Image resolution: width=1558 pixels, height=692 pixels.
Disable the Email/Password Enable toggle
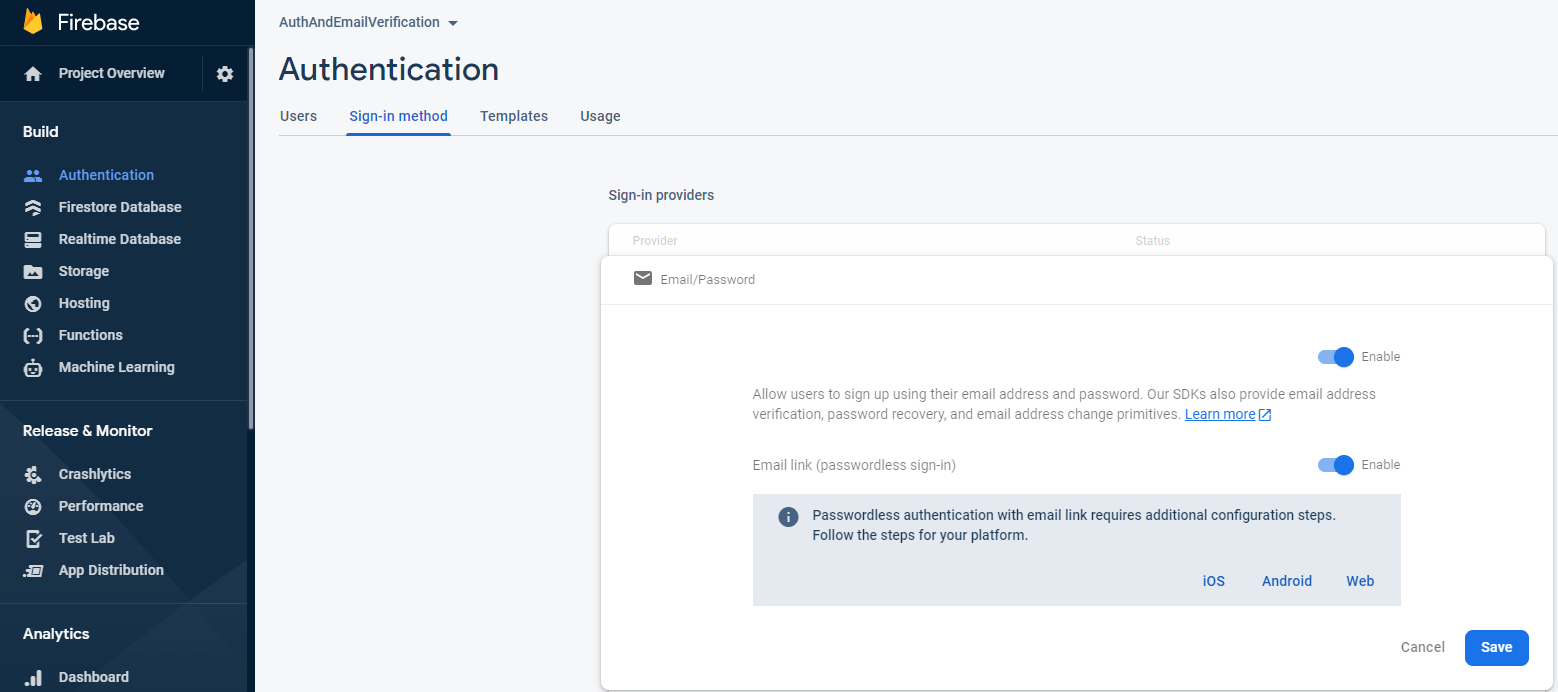tap(1335, 357)
